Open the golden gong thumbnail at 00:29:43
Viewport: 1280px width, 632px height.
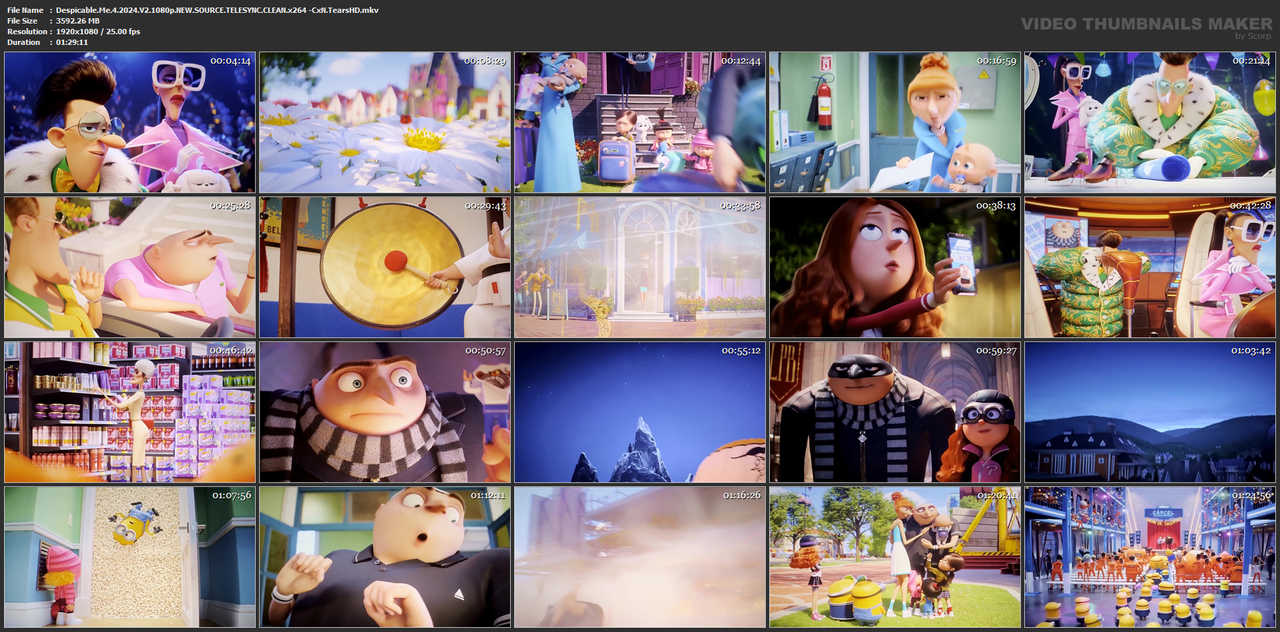[x=385, y=267]
